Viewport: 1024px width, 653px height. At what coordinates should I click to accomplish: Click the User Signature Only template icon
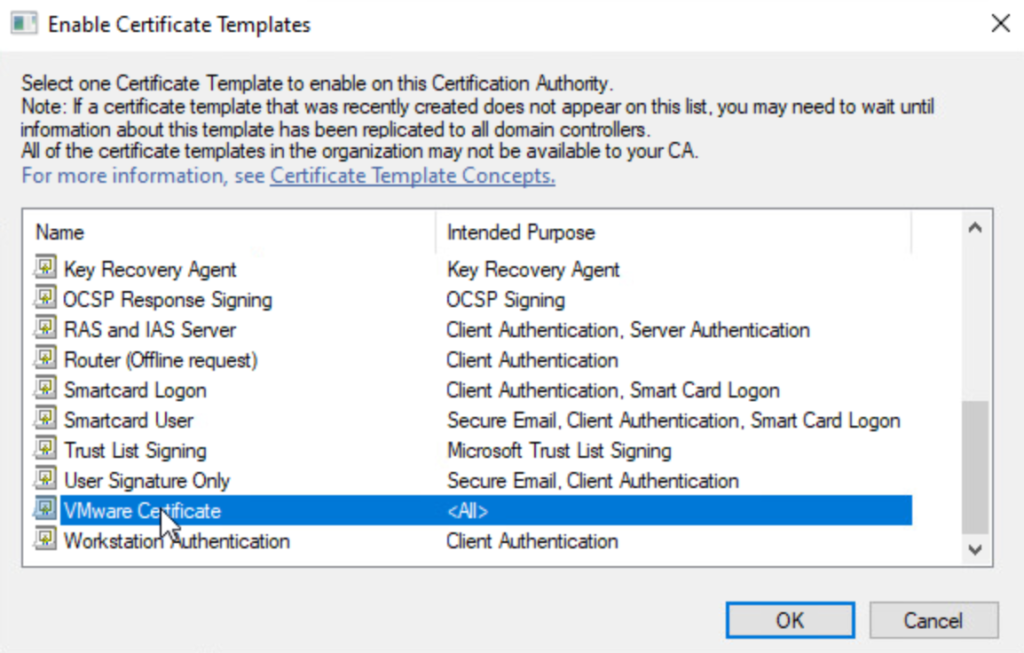(45, 480)
